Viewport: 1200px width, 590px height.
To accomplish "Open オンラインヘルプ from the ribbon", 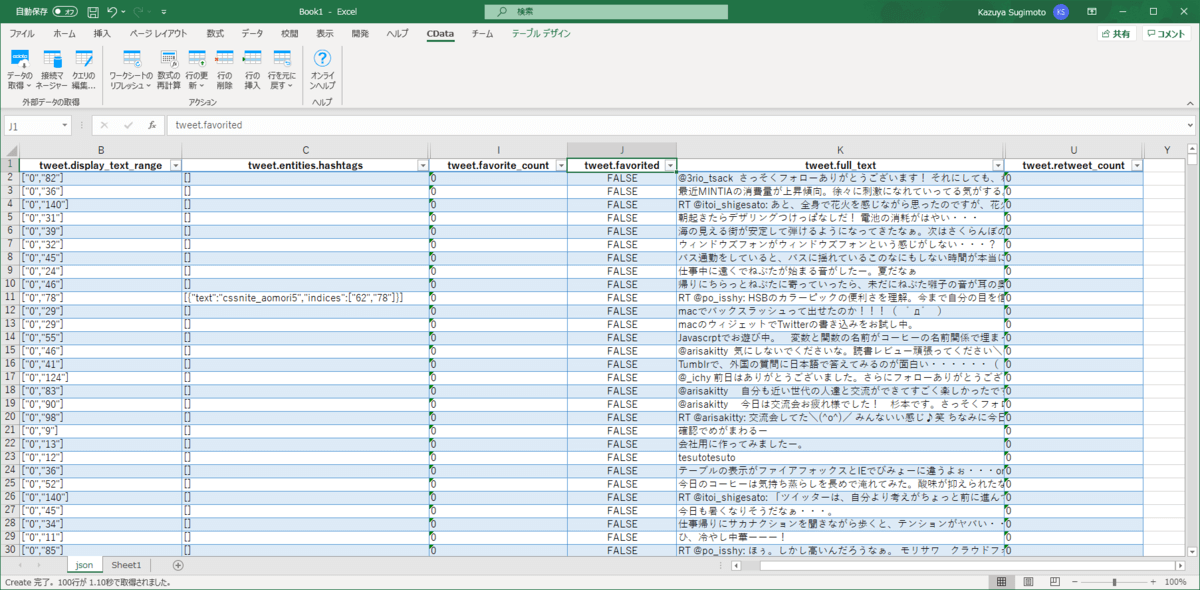I will 322,68.
